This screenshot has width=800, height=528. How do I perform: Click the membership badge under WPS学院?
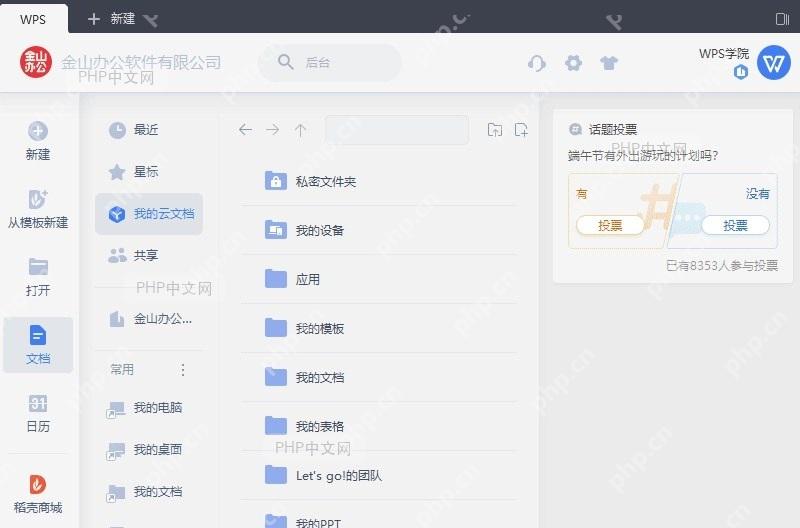tap(741, 72)
